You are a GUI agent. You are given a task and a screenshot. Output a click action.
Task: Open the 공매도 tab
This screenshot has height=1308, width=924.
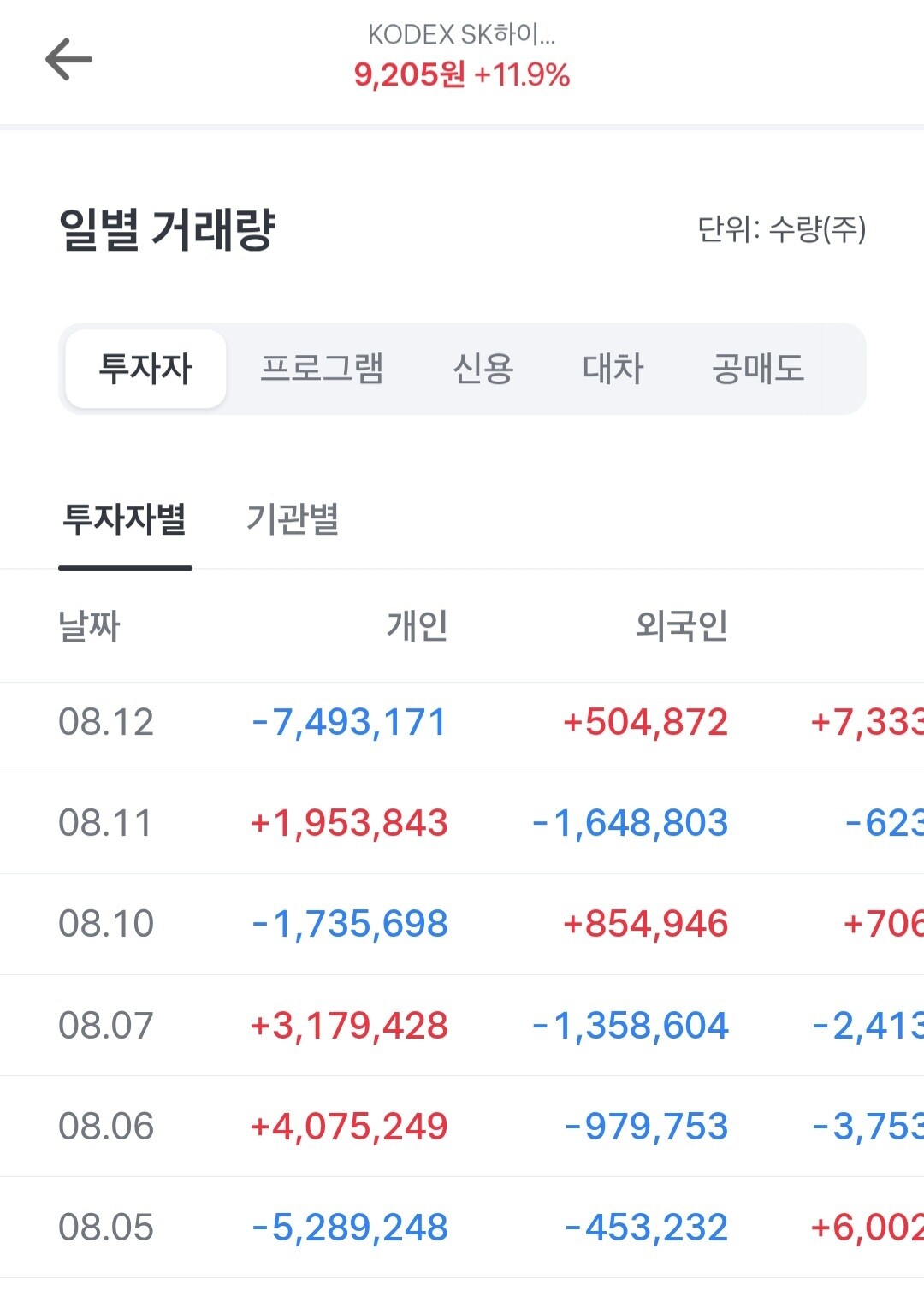758,369
